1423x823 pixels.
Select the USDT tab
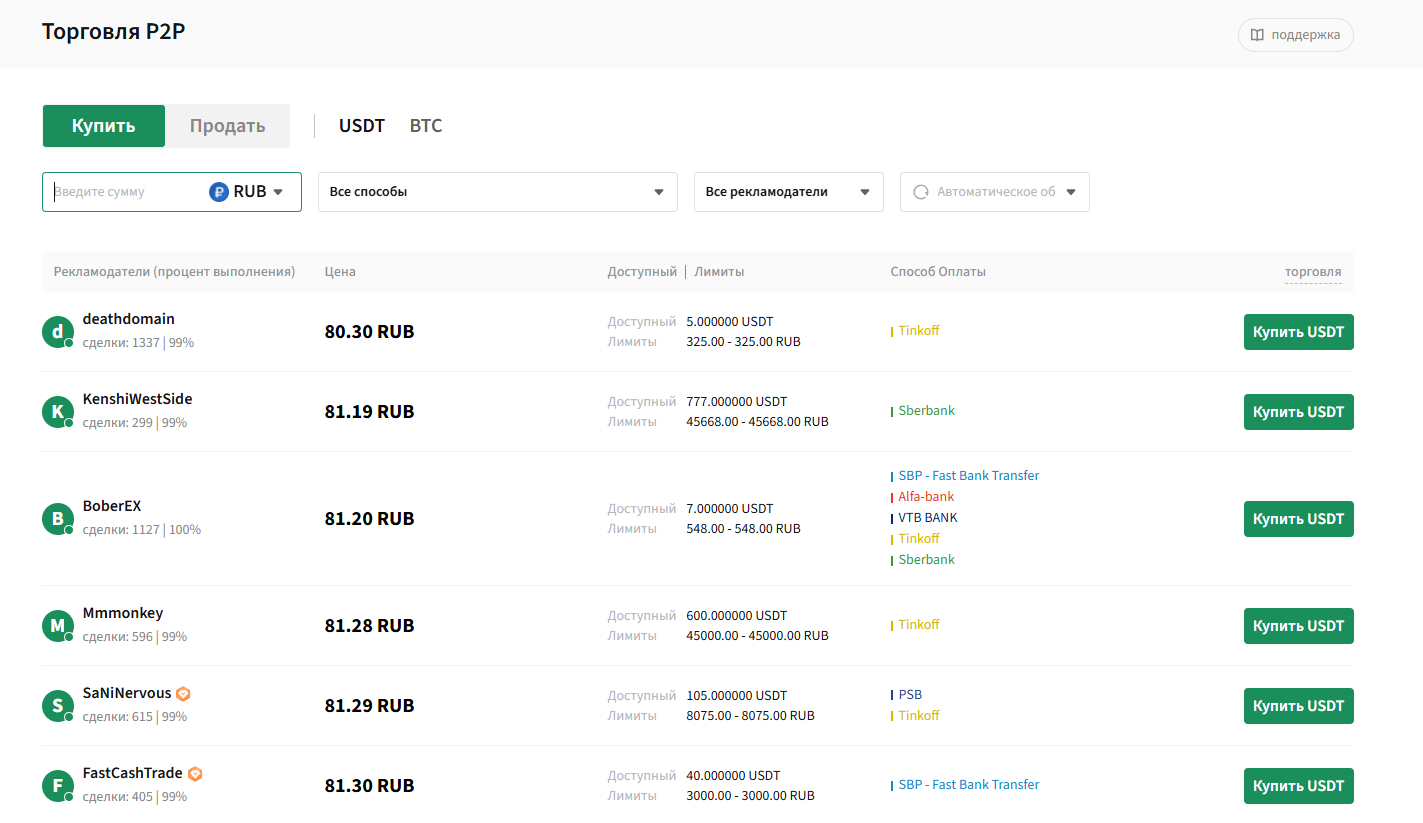362,126
